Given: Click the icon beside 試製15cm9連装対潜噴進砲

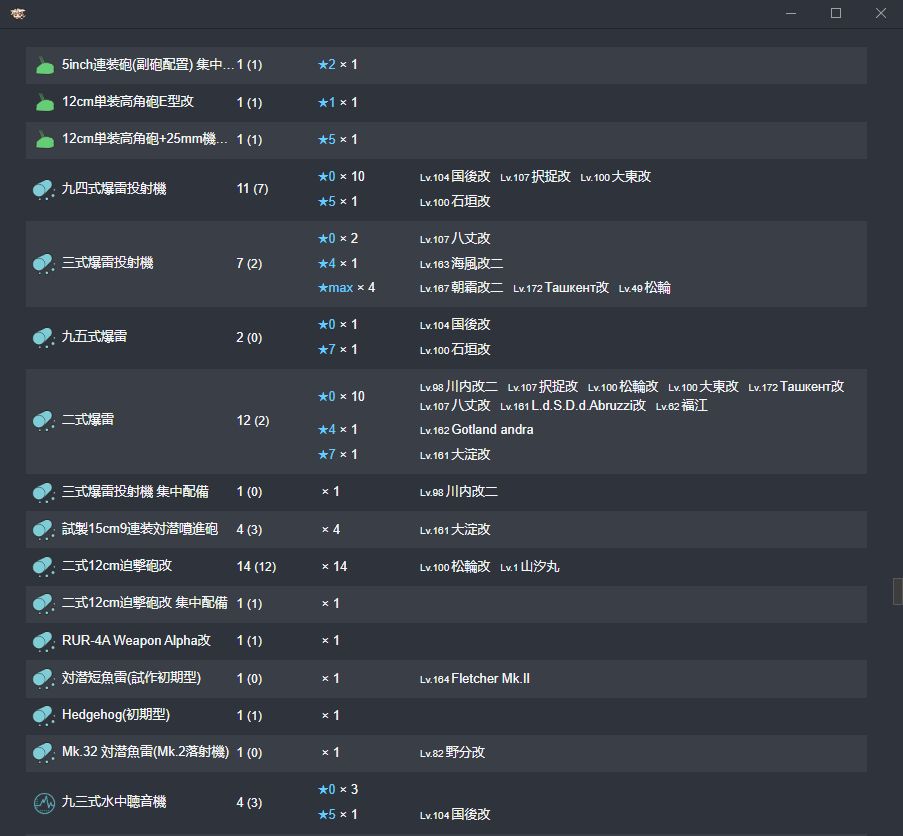Looking at the screenshot, I should [44, 530].
